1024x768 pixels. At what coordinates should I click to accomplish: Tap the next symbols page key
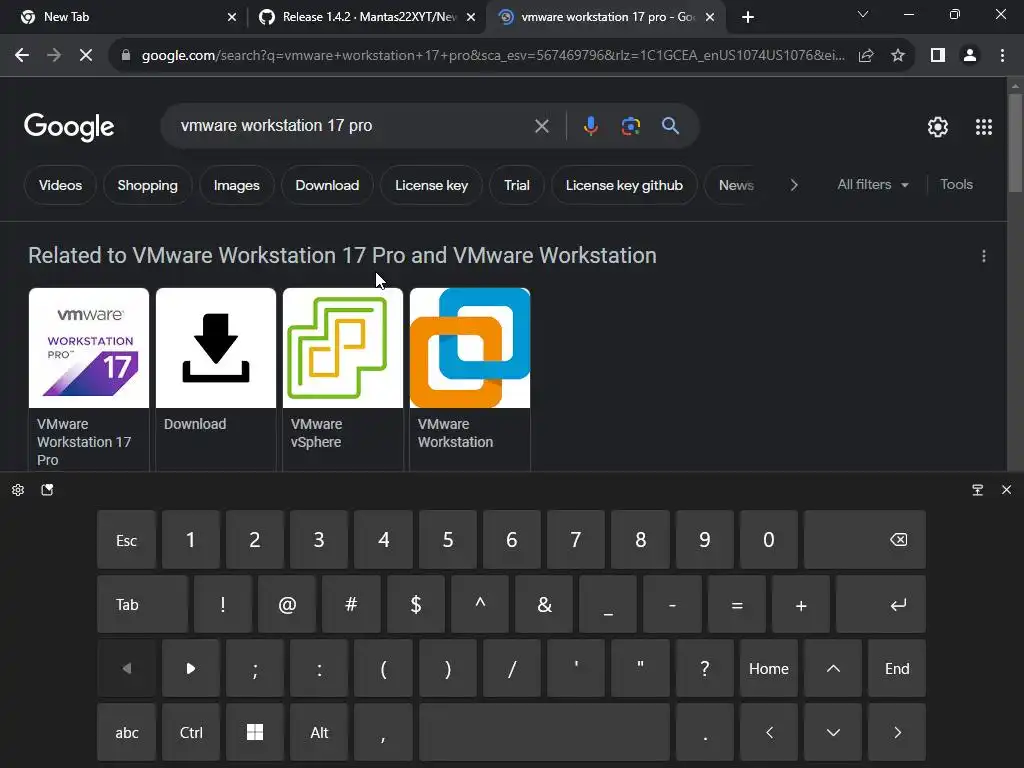point(191,669)
